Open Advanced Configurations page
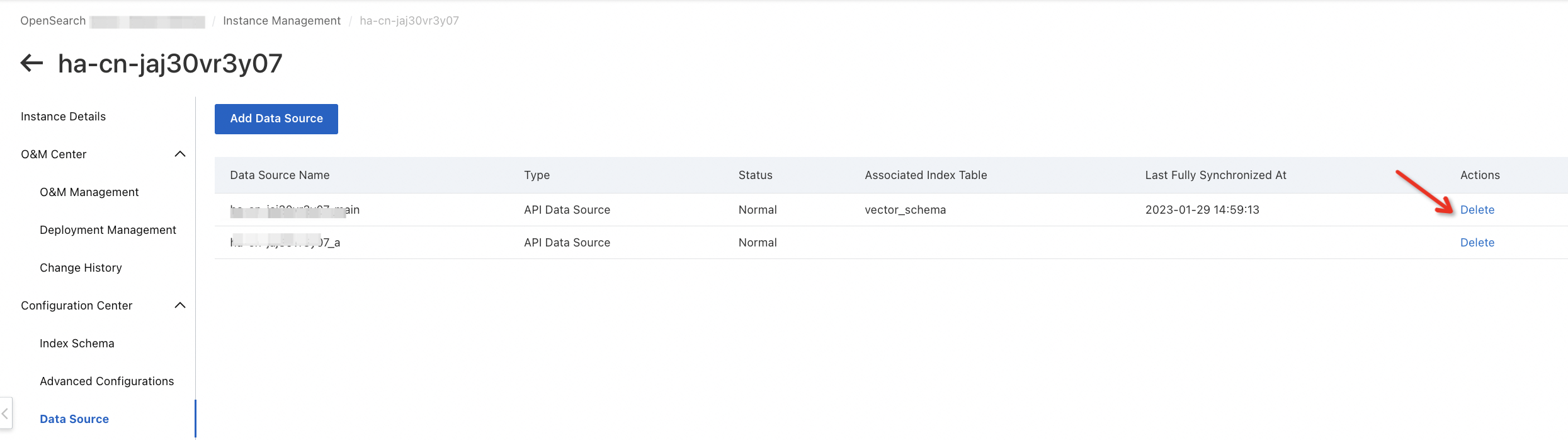The width and height of the screenshot is (1568, 440). (106, 381)
